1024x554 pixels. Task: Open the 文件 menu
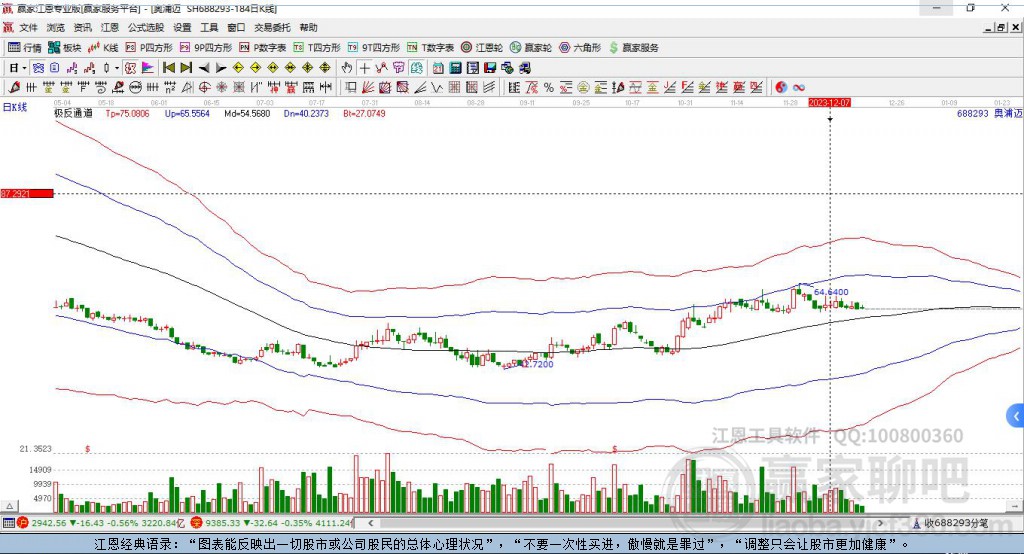tap(28, 28)
